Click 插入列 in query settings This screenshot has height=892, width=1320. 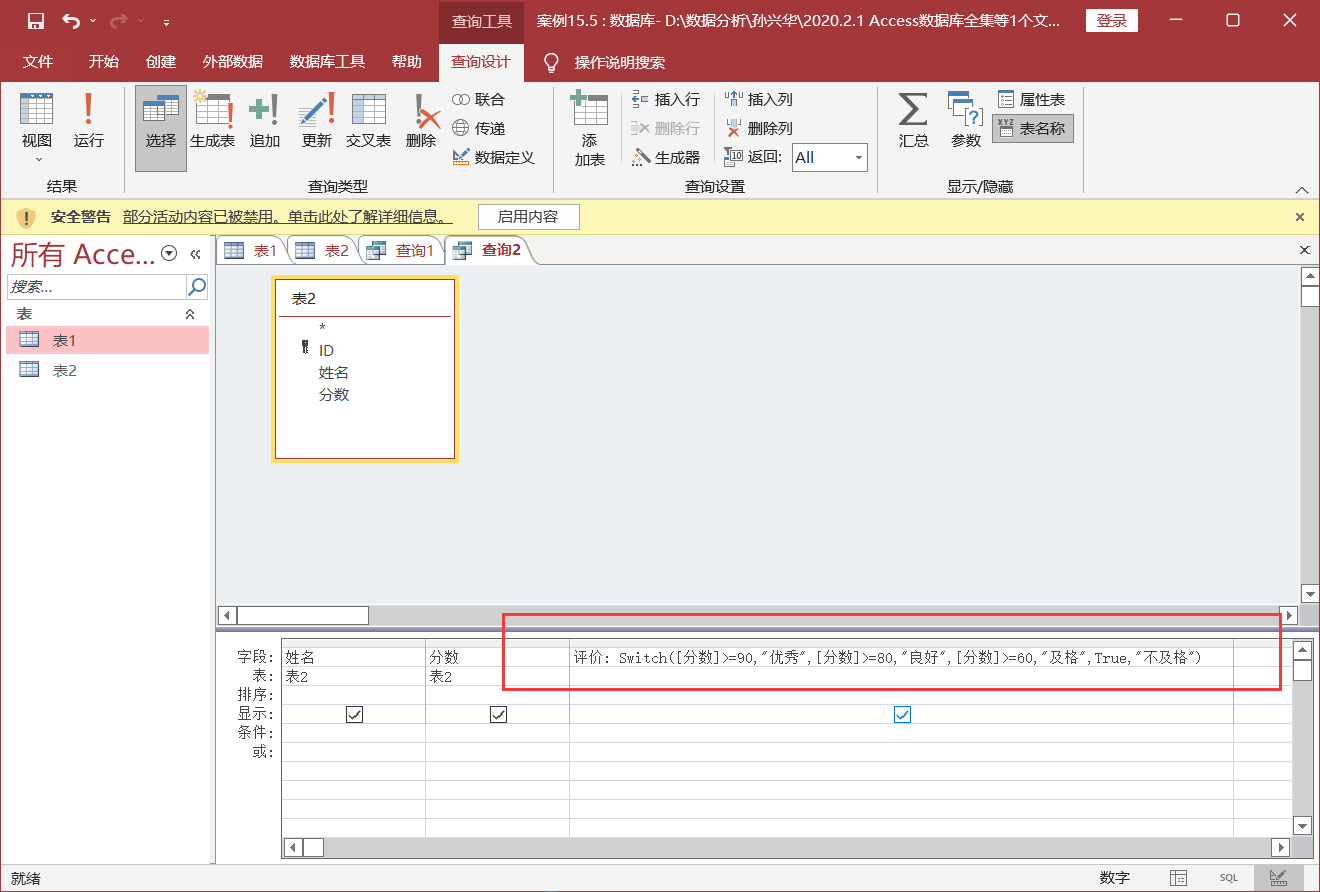759,100
